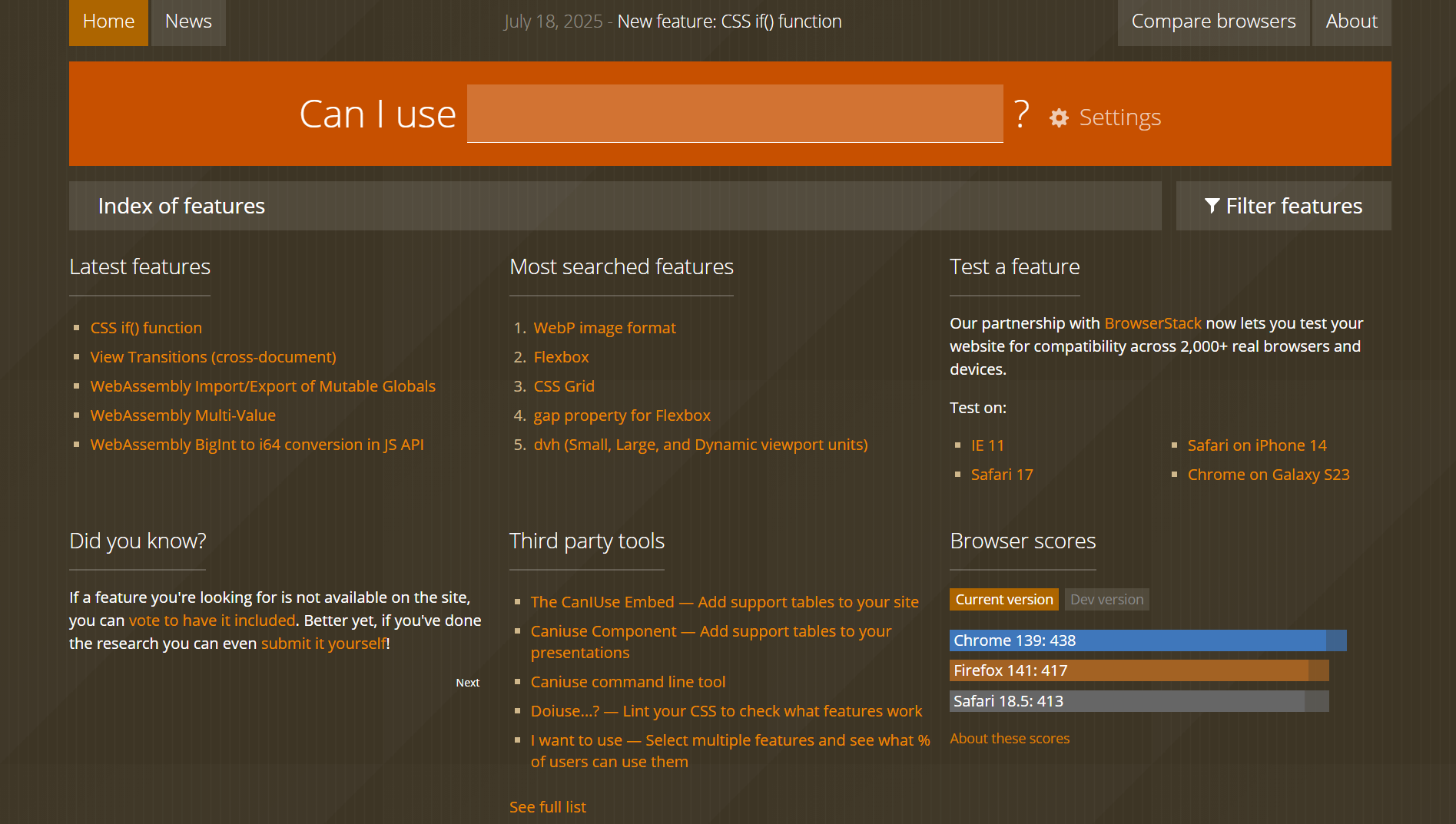Screen dimensions: 1456x824
Task: Open the Doiuse CSS lint link
Action: [x=726, y=711]
